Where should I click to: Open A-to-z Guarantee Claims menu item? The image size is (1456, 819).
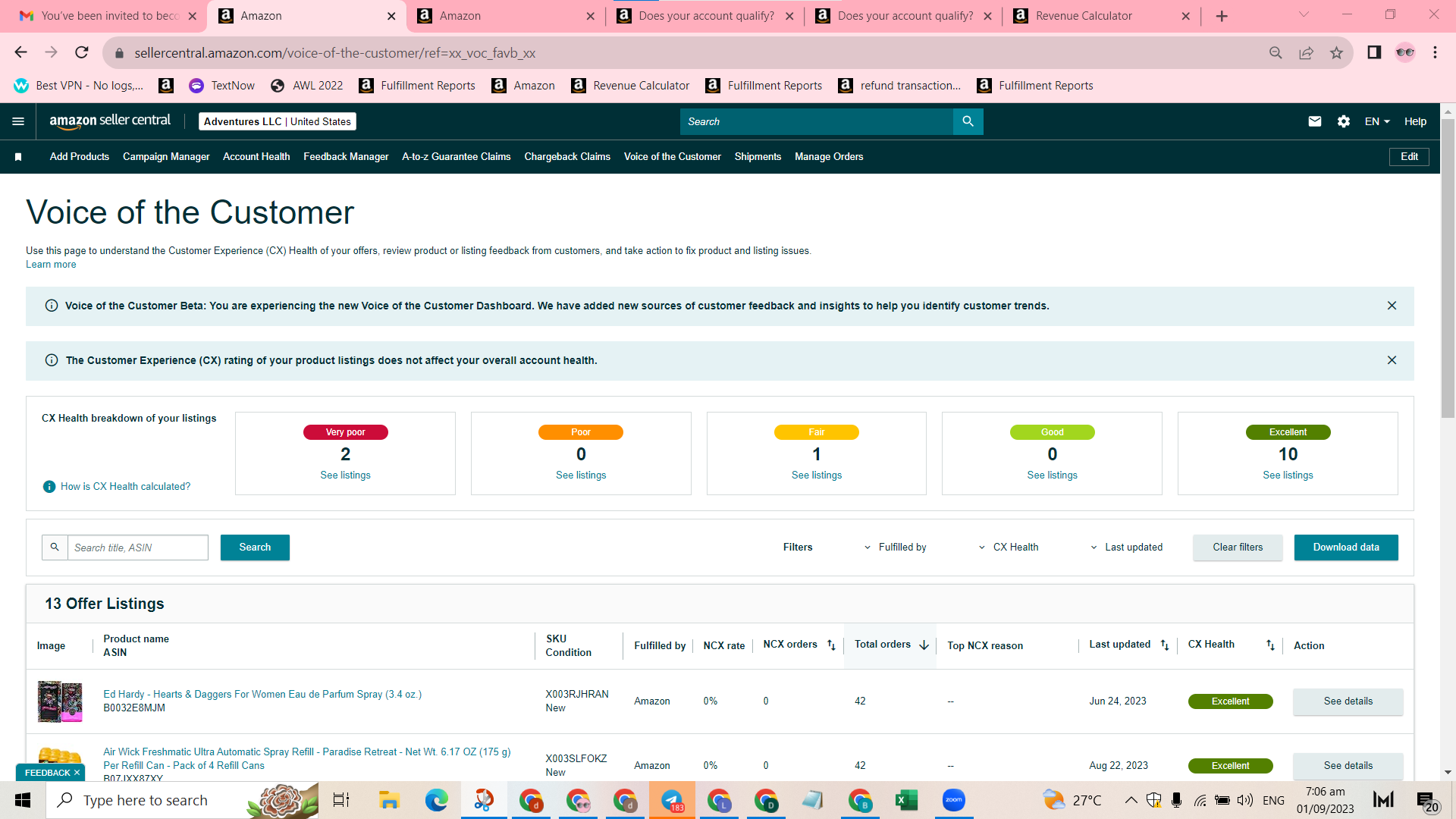pyautogui.click(x=457, y=157)
